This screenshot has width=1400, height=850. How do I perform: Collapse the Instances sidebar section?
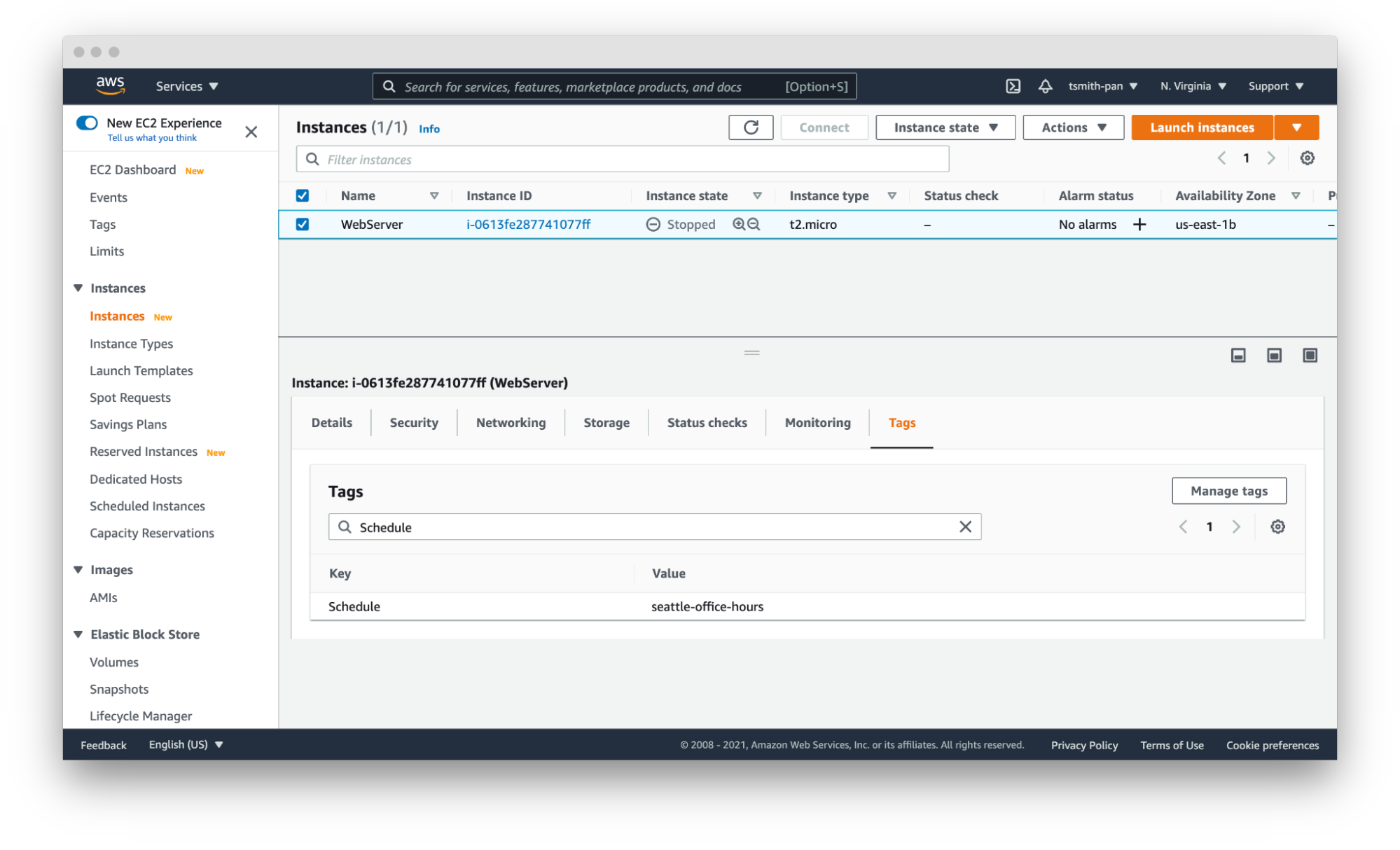click(x=78, y=288)
